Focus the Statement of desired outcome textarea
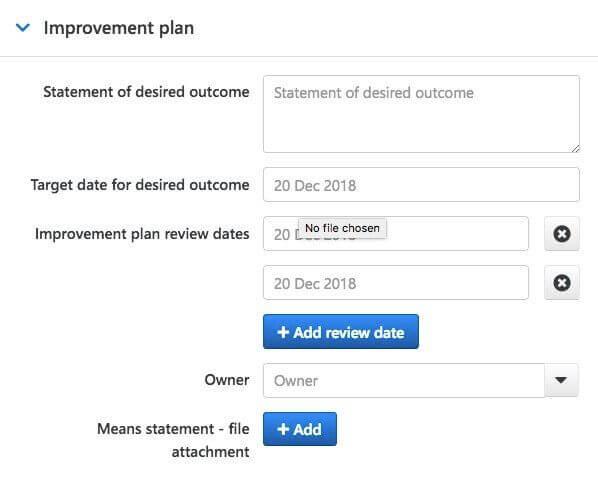Screen dimensions: 598x500 pos(421,114)
